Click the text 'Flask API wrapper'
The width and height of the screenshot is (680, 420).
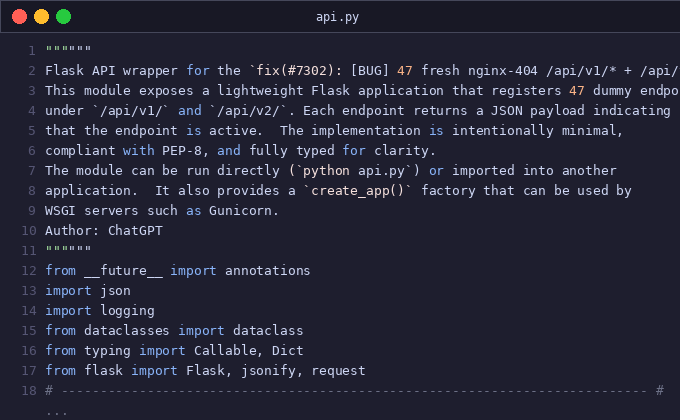(111, 70)
